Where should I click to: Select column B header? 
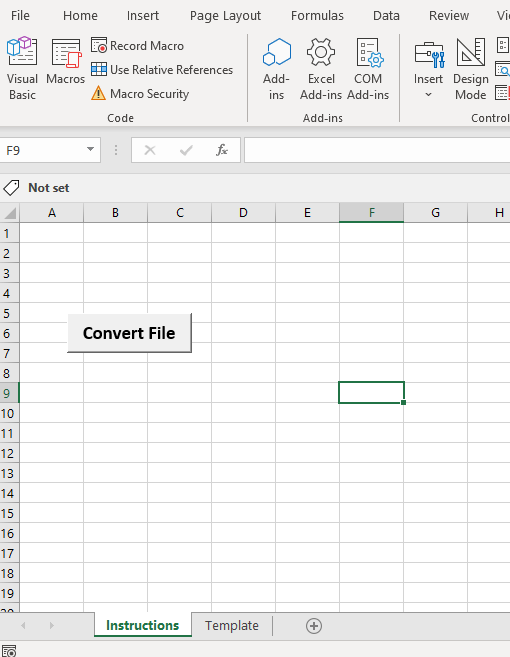pyautogui.click(x=115, y=213)
